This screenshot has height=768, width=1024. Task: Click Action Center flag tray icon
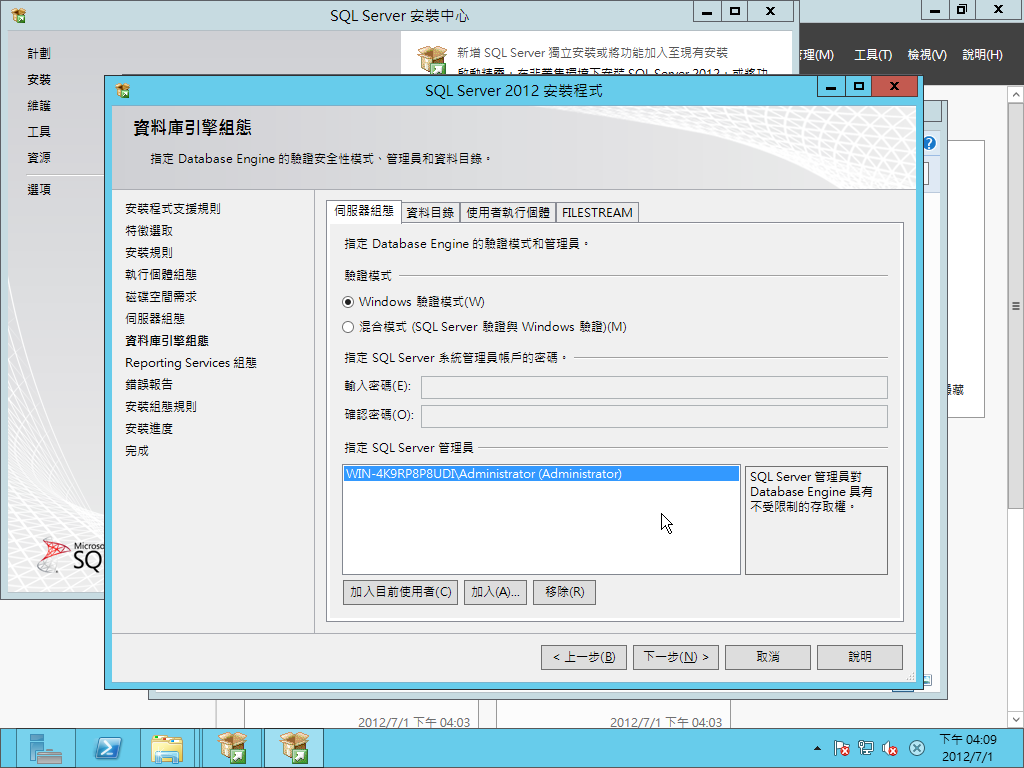click(x=842, y=748)
